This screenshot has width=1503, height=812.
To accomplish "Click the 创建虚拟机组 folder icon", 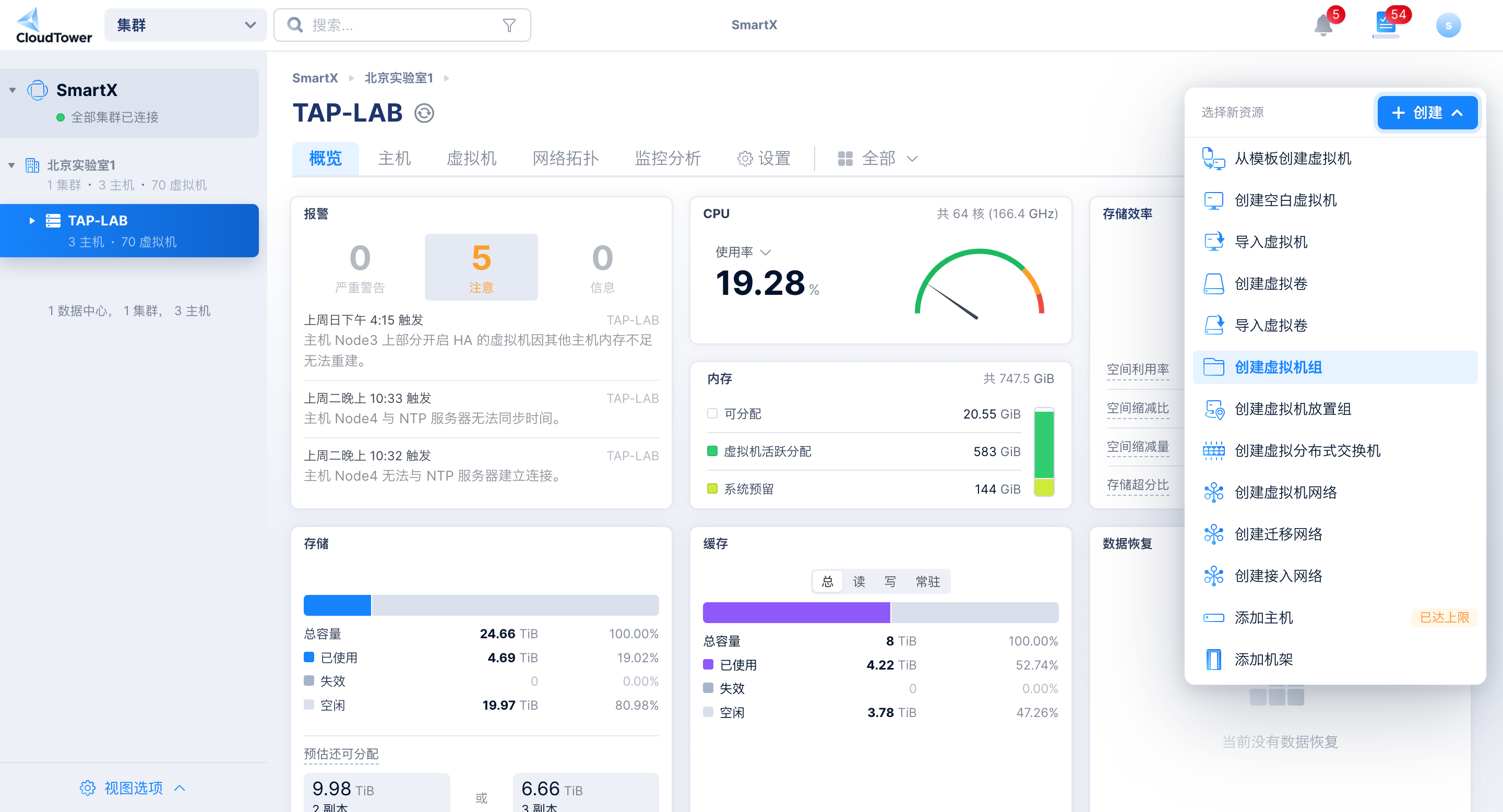I will tap(1213, 367).
